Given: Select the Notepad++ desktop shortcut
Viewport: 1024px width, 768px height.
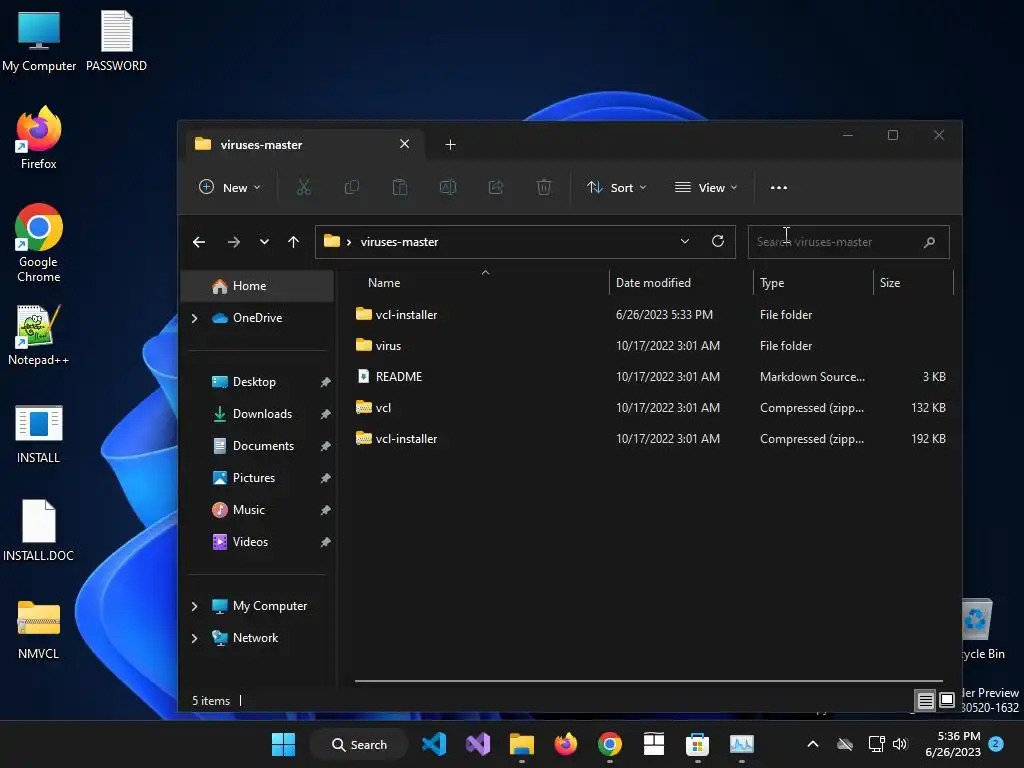Looking at the screenshot, I should (x=38, y=335).
